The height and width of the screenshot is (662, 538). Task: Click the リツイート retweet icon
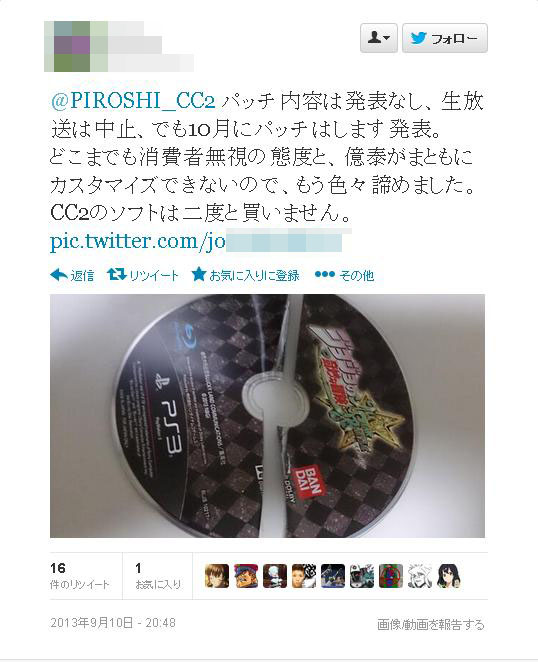click(x=117, y=274)
